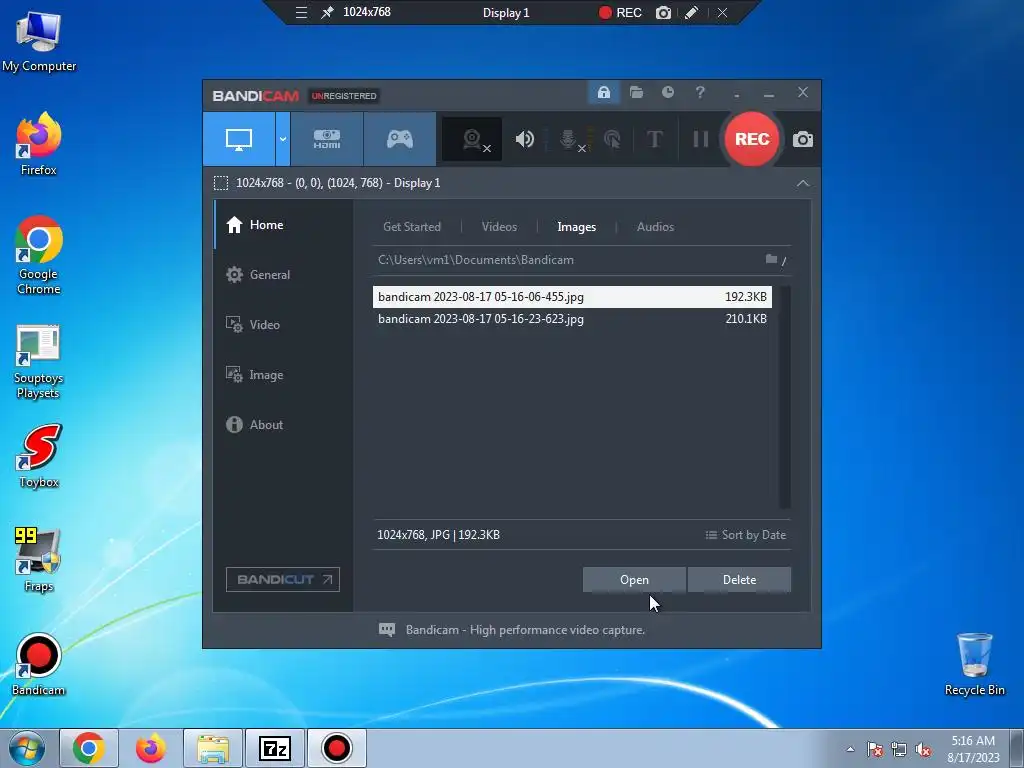Select screen recording mode monitor icon
Screen dimensions: 1024x768
[239, 139]
